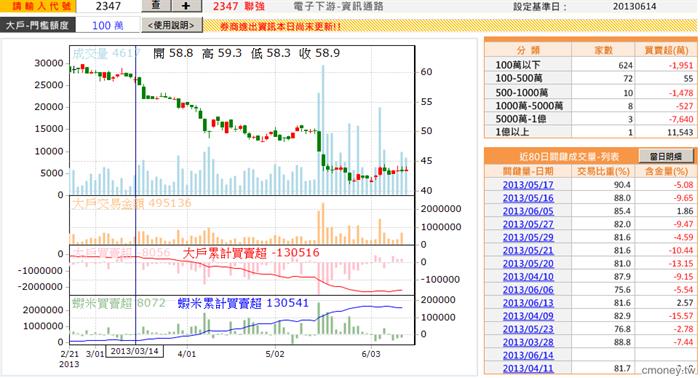Edit the 100 萬 threshold amount field
The height and width of the screenshot is (378, 700).
(x=108, y=25)
